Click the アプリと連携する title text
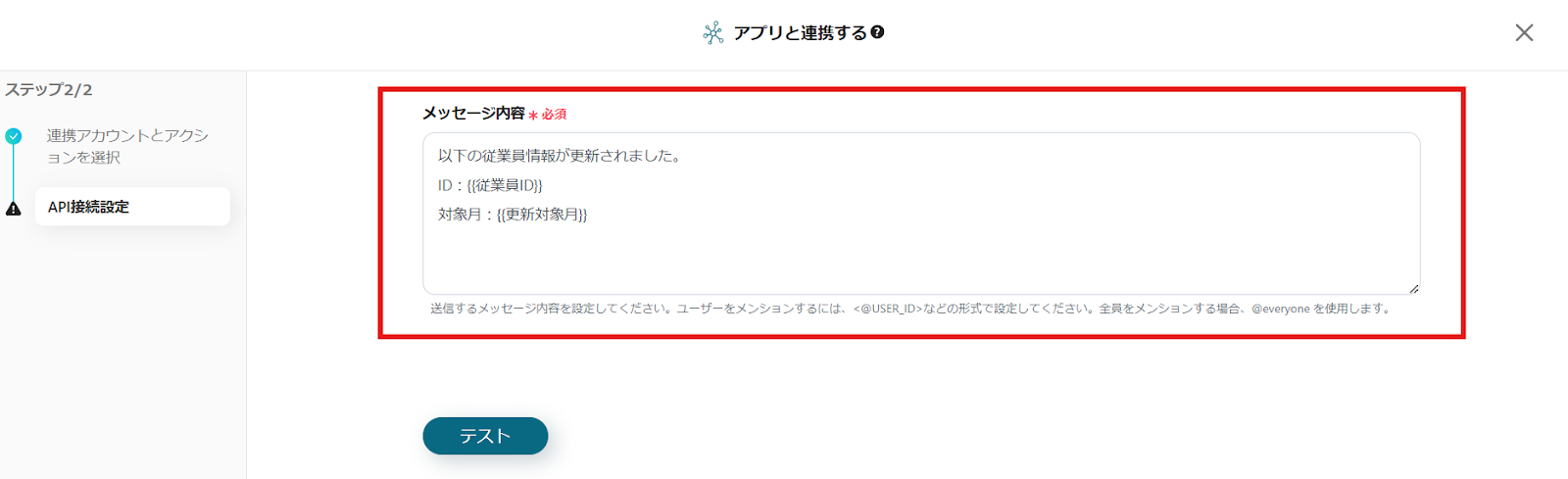Image resolution: width=1568 pixels, height=479 pixels. [801, 33]
